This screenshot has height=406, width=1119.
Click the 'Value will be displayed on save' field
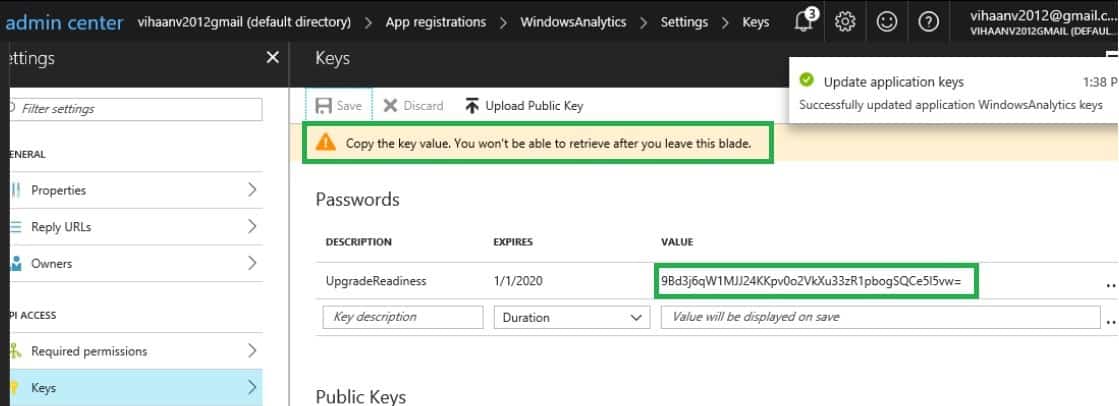point(881,317)
